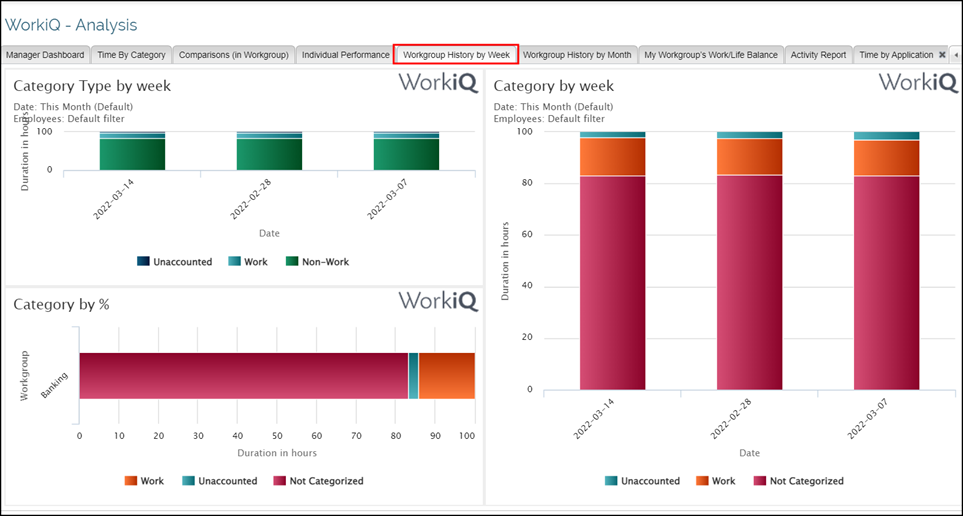Click the 2022-03-14 Not Categorized bar segment
Image resolution: width=963 pixels, height=516 pixels.
point(612,282)
